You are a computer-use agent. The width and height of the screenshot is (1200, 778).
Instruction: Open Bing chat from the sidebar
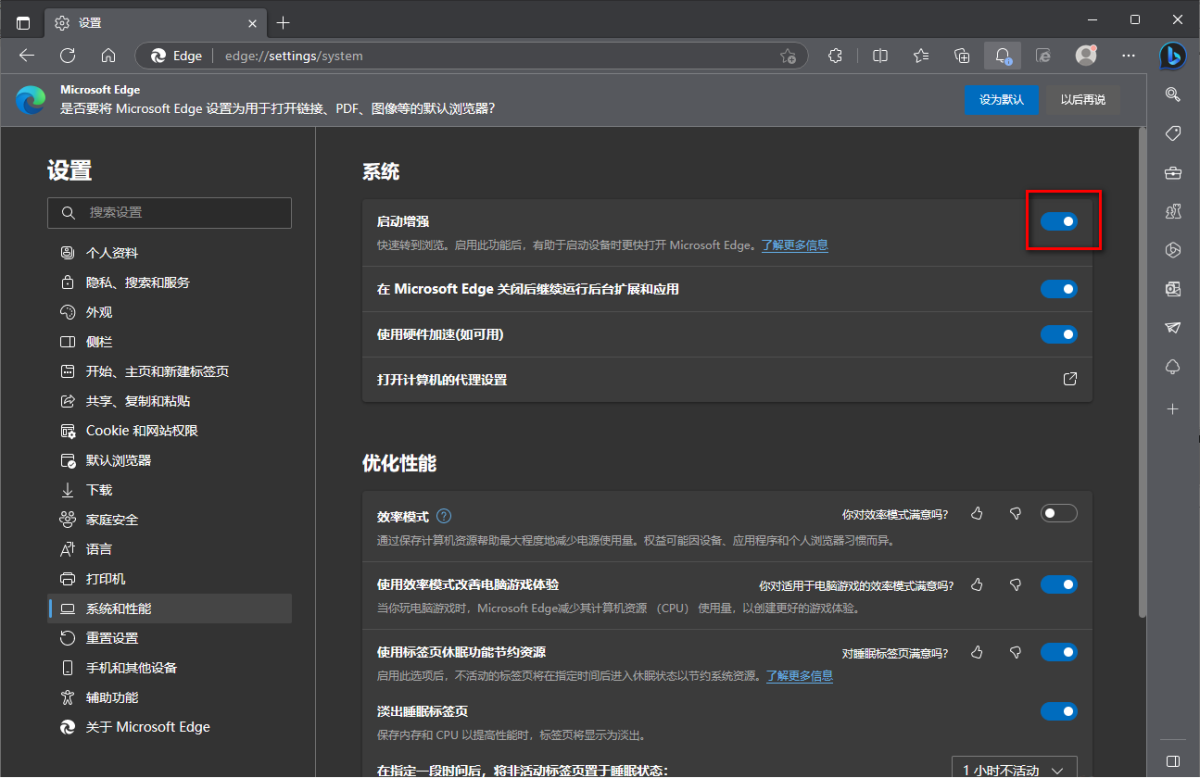point(1173,56)
